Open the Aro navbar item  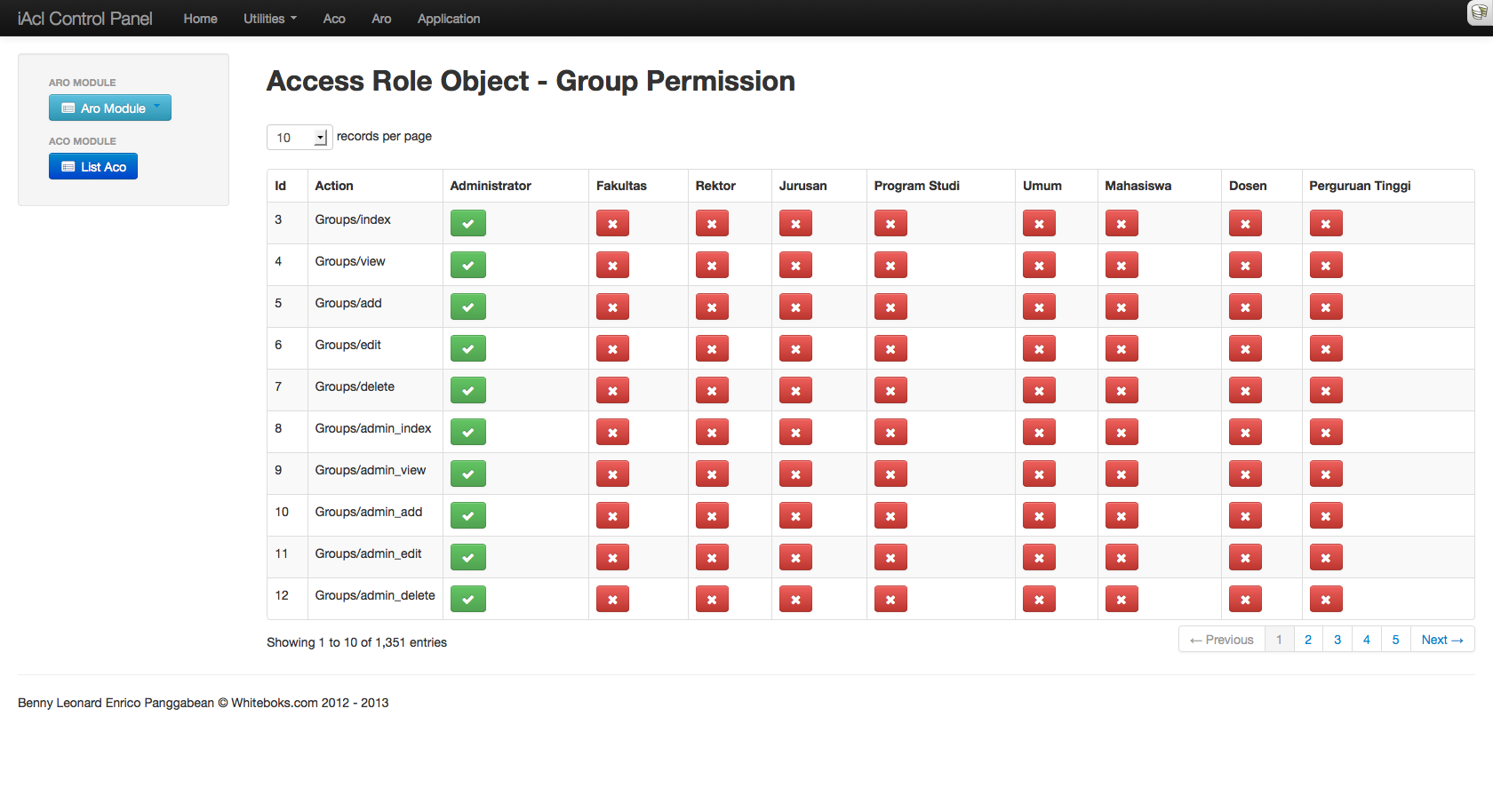[381, 19]
